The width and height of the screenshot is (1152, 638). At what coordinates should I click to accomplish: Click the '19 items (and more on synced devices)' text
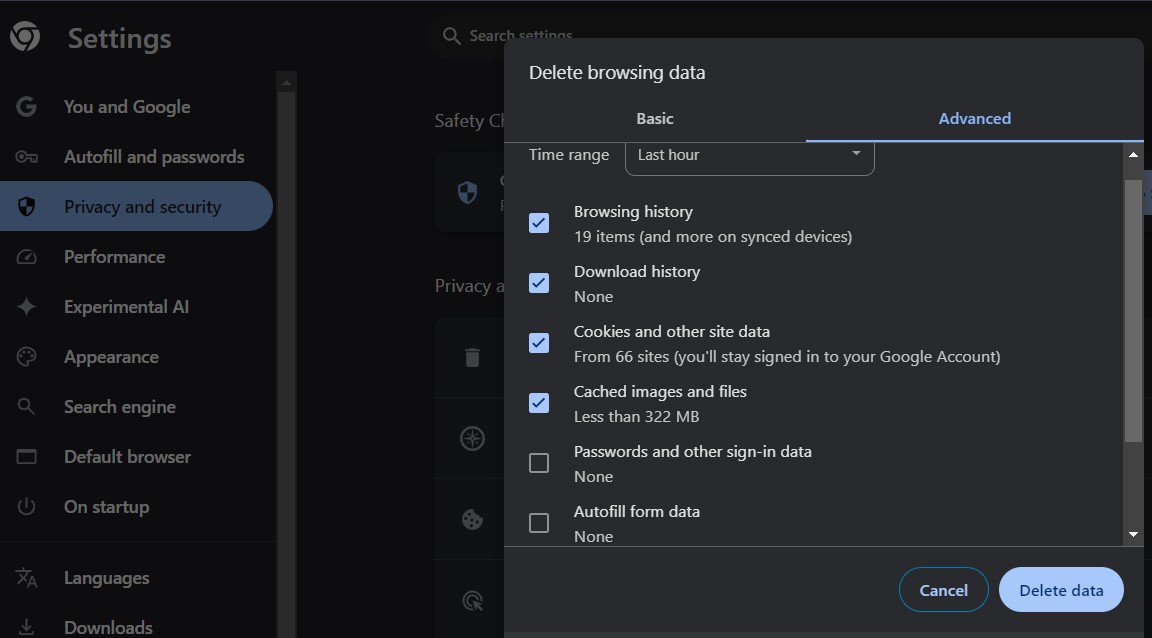(x=713, y=237)
